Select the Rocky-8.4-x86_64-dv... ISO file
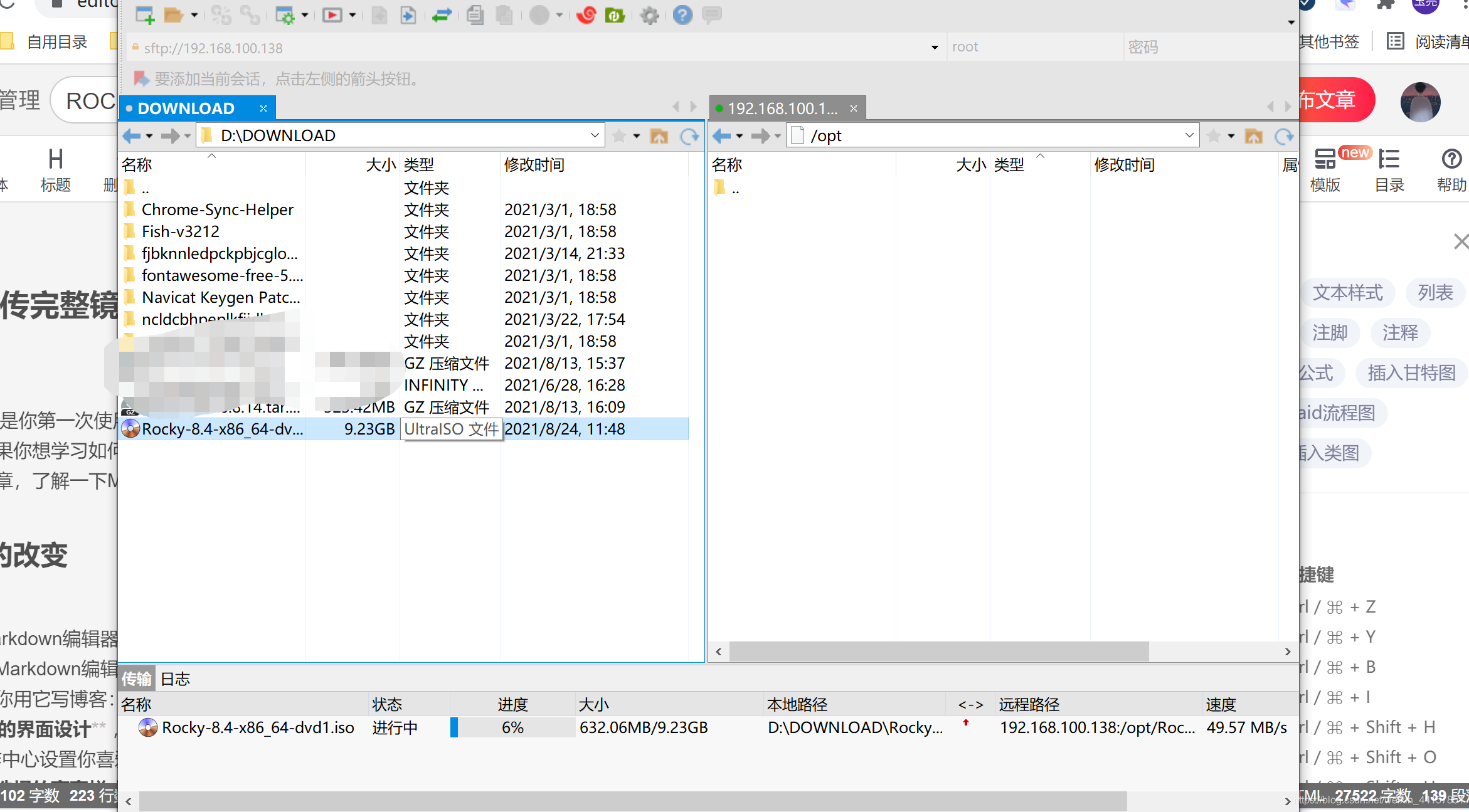 [404, 429]
